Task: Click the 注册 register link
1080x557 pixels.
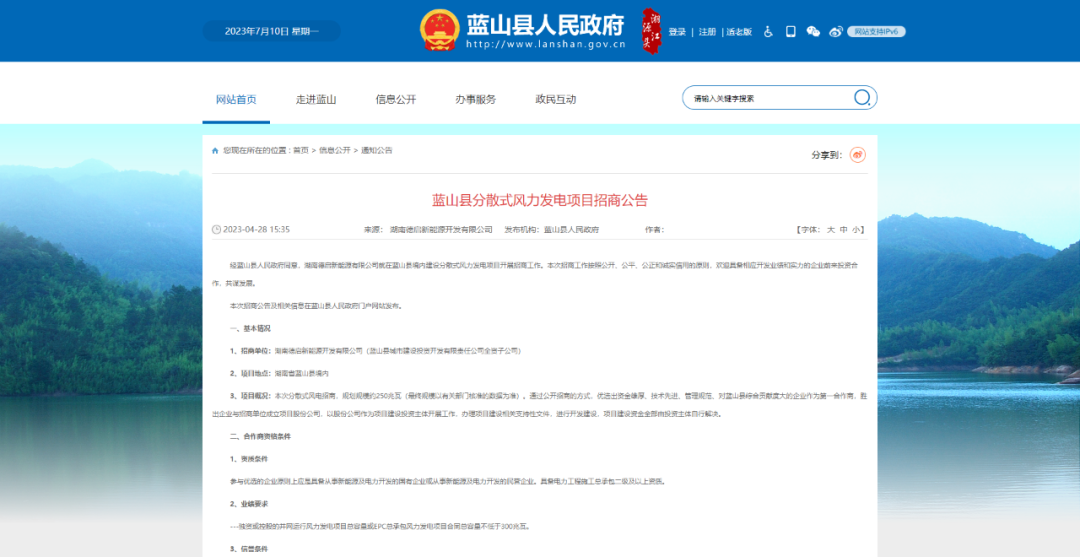Action: point(707,32)
